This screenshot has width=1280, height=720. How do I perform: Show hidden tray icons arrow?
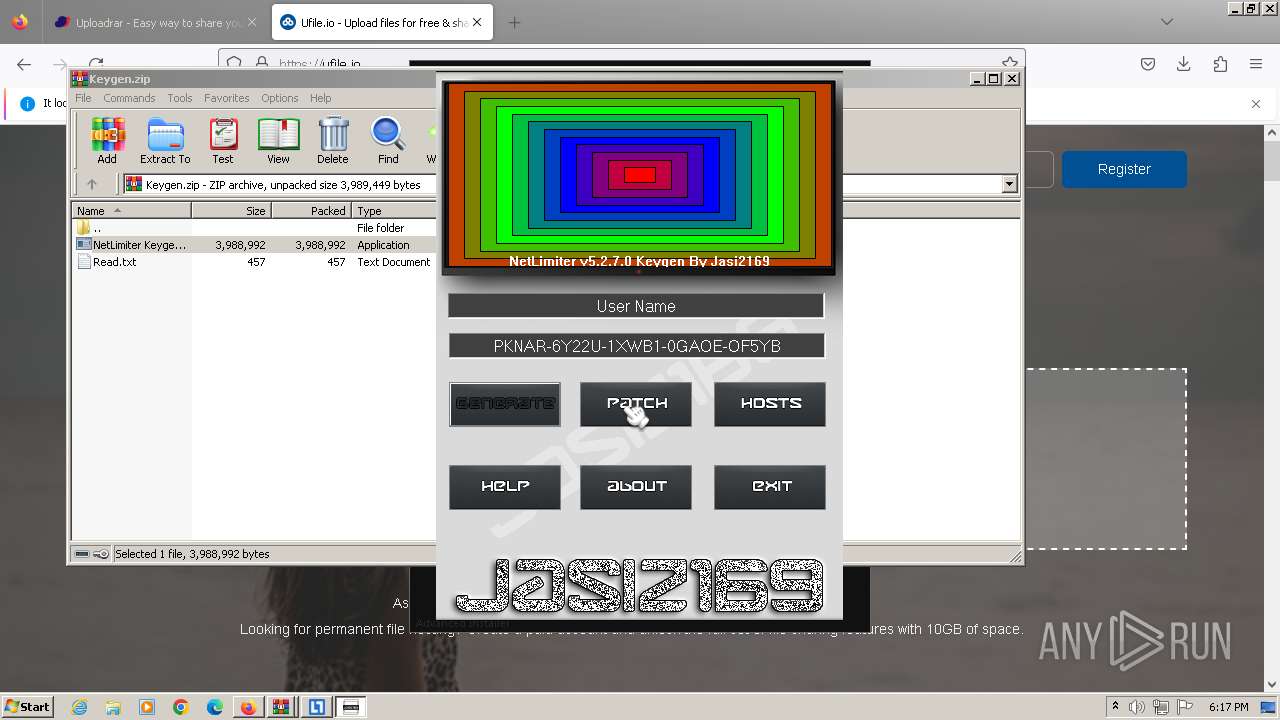pyautogui.click(x=1115, y=707)
